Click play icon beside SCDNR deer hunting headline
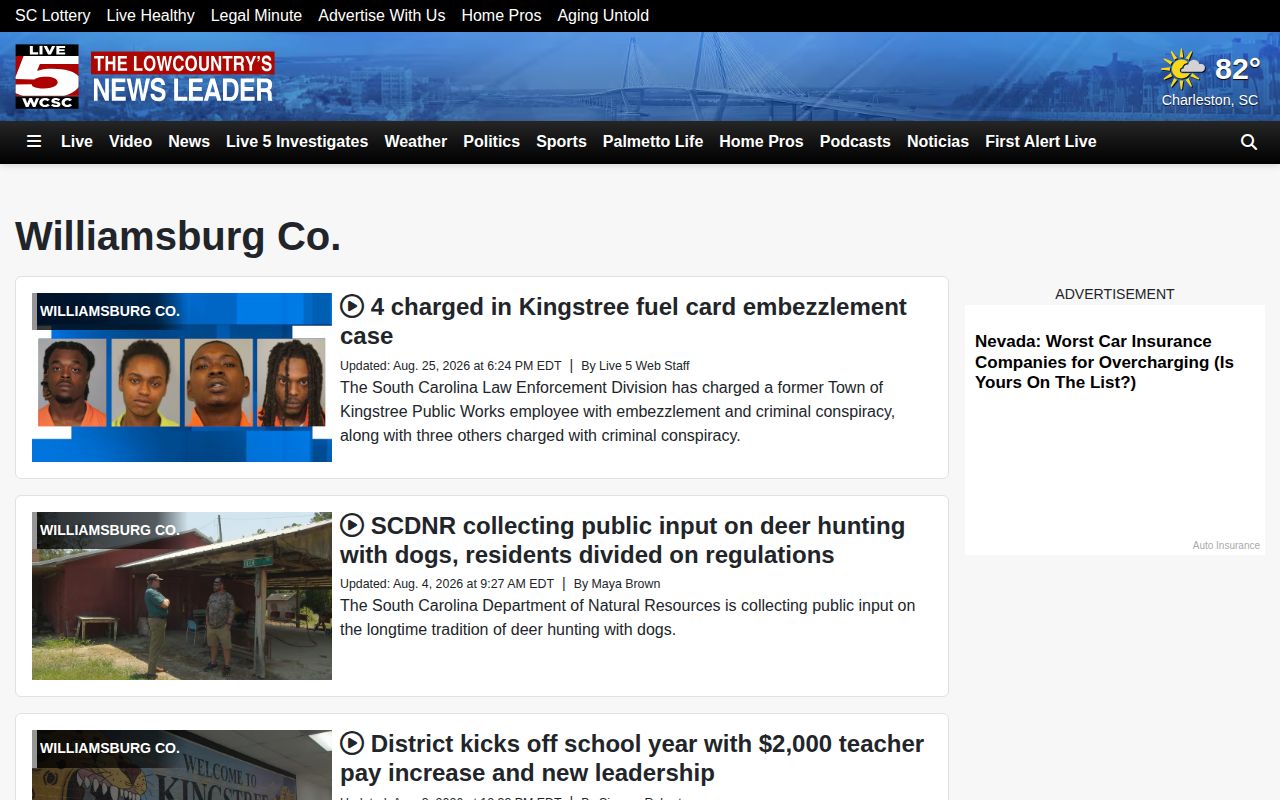This screenshot has height=800, width=1280. point(352,525)
